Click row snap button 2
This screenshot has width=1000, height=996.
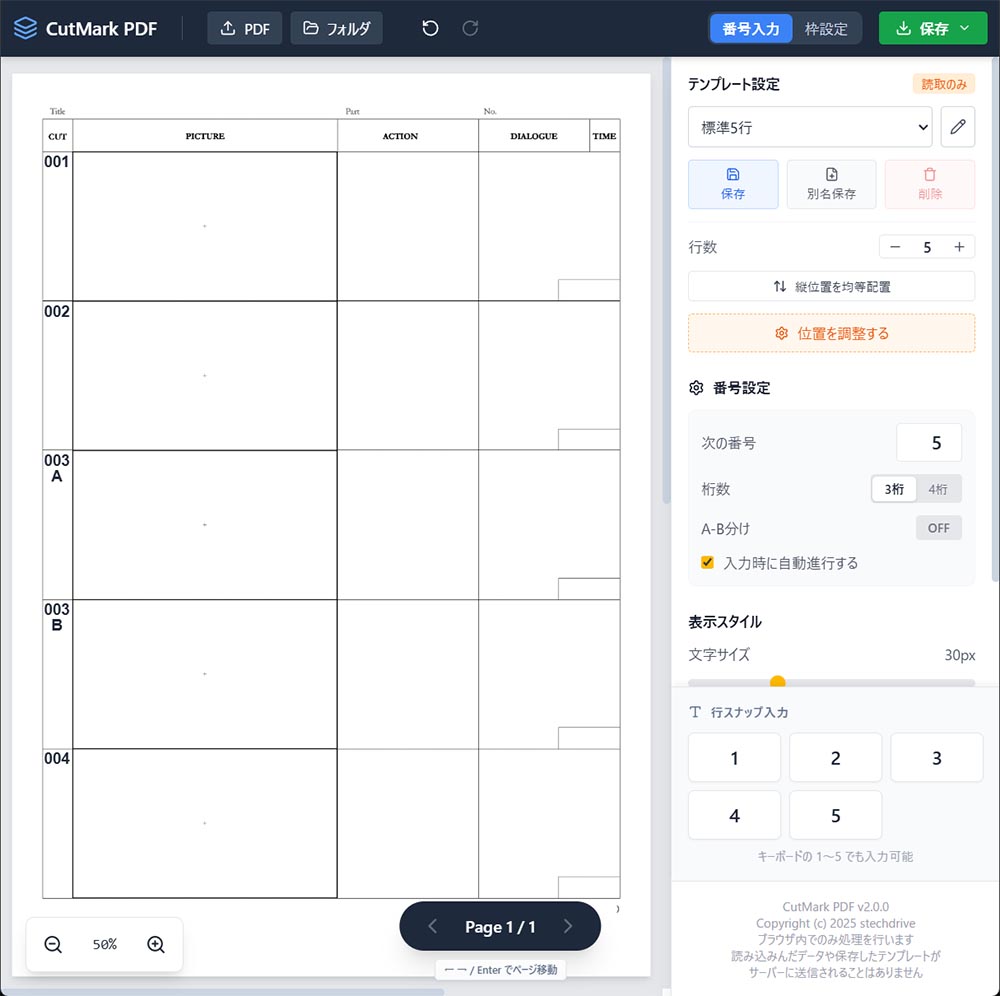coord(835,758)
